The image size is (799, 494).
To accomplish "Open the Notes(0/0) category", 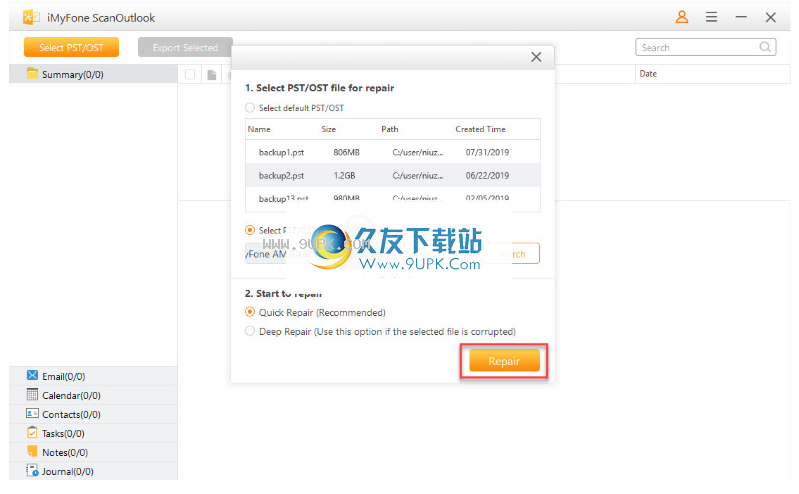I will tap(93, 452).
